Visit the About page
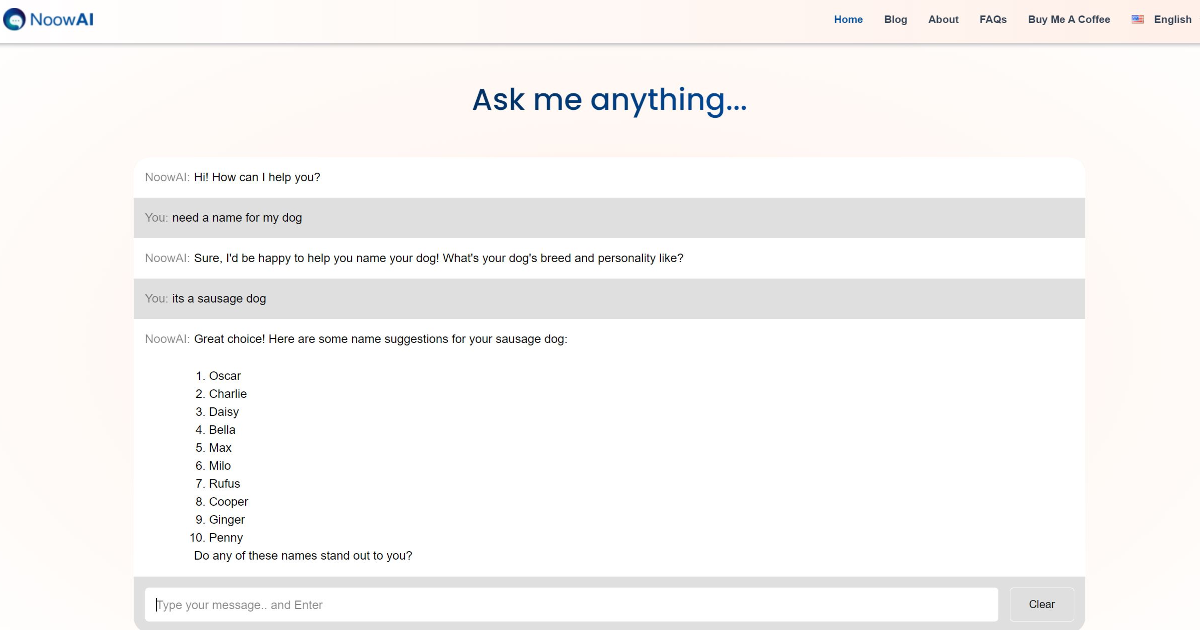Viewport: 1200px width, 630px height. point(943,19)
